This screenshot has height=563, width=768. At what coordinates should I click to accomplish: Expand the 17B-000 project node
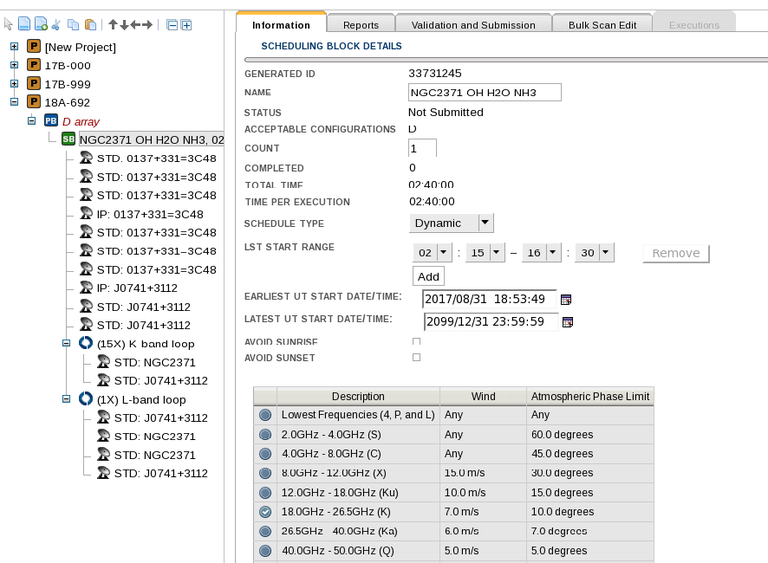14,65
